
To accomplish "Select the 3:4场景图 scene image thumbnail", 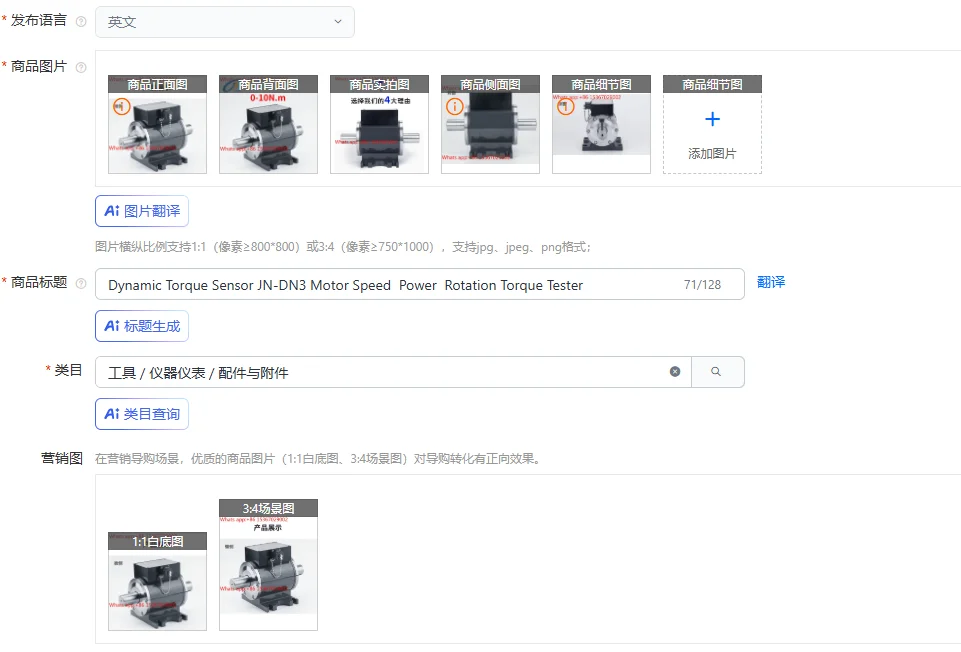I will point(268,563).
